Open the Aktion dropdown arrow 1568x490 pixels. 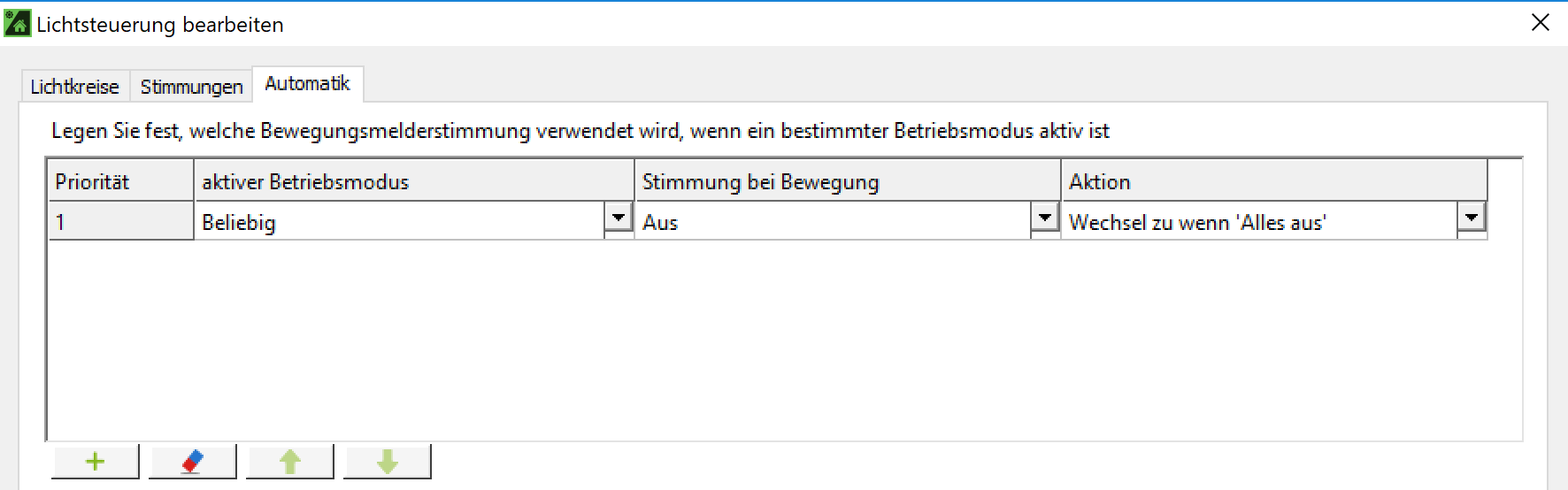[x=1472, y=217]
